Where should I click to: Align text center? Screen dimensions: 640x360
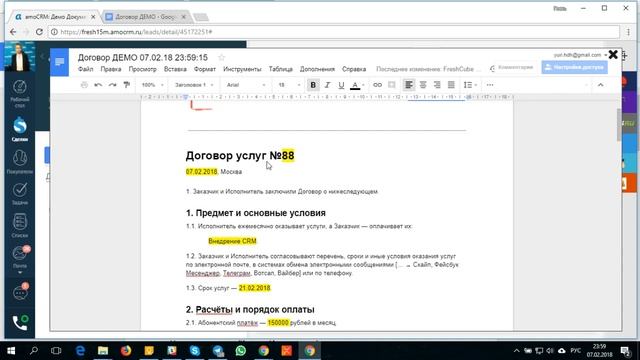[423, 85]
